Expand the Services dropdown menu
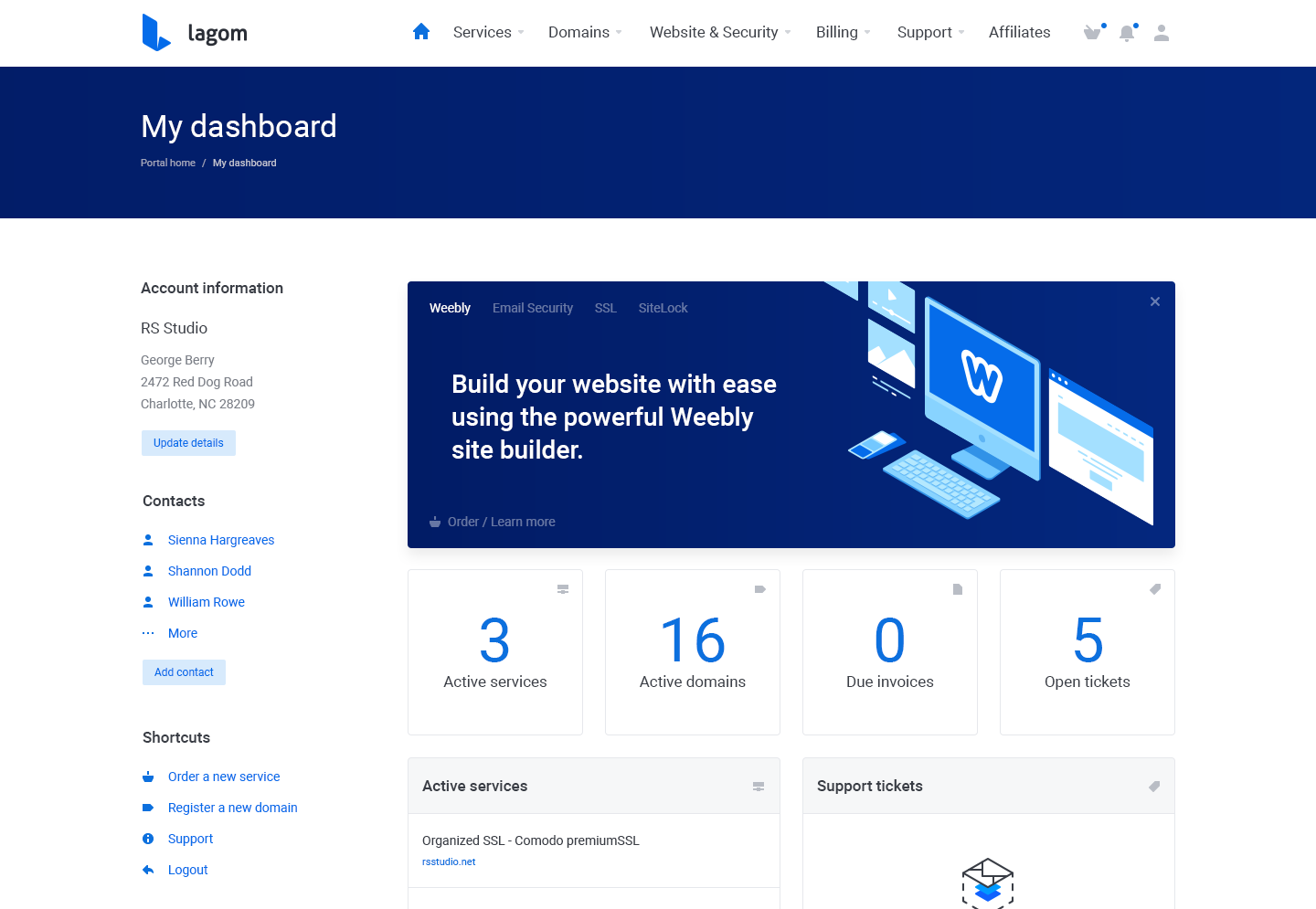The height and width of the screenshot is (909, 1316). [489, 32]
